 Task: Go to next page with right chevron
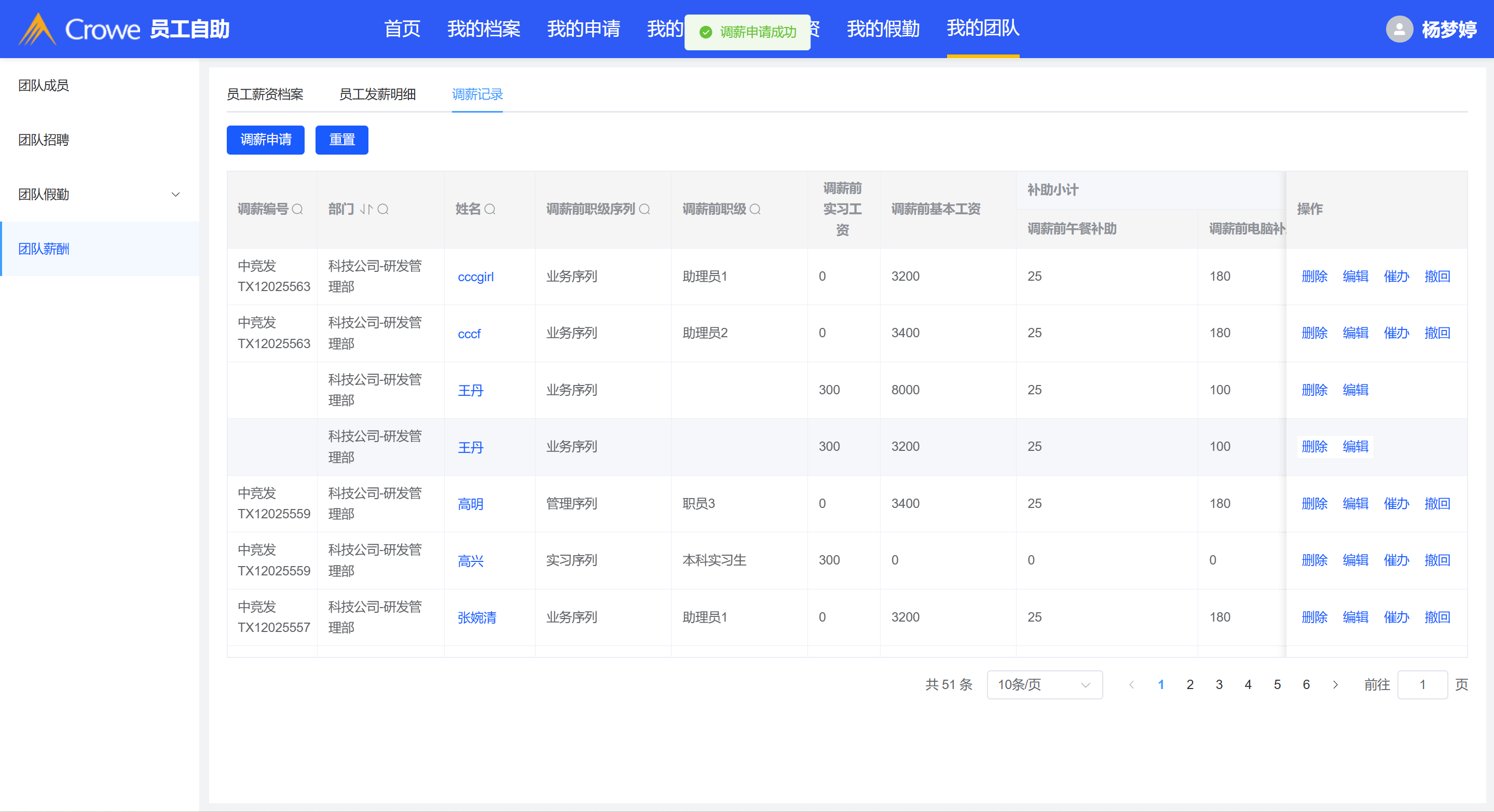[x=1335, y=684]
